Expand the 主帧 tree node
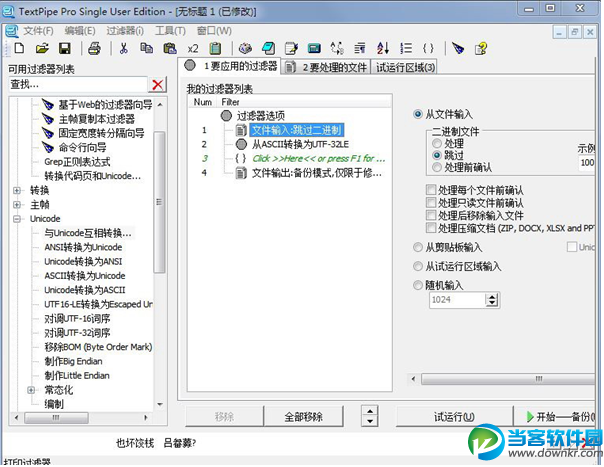Screen dimensions: 604x467 coord(17,205)
